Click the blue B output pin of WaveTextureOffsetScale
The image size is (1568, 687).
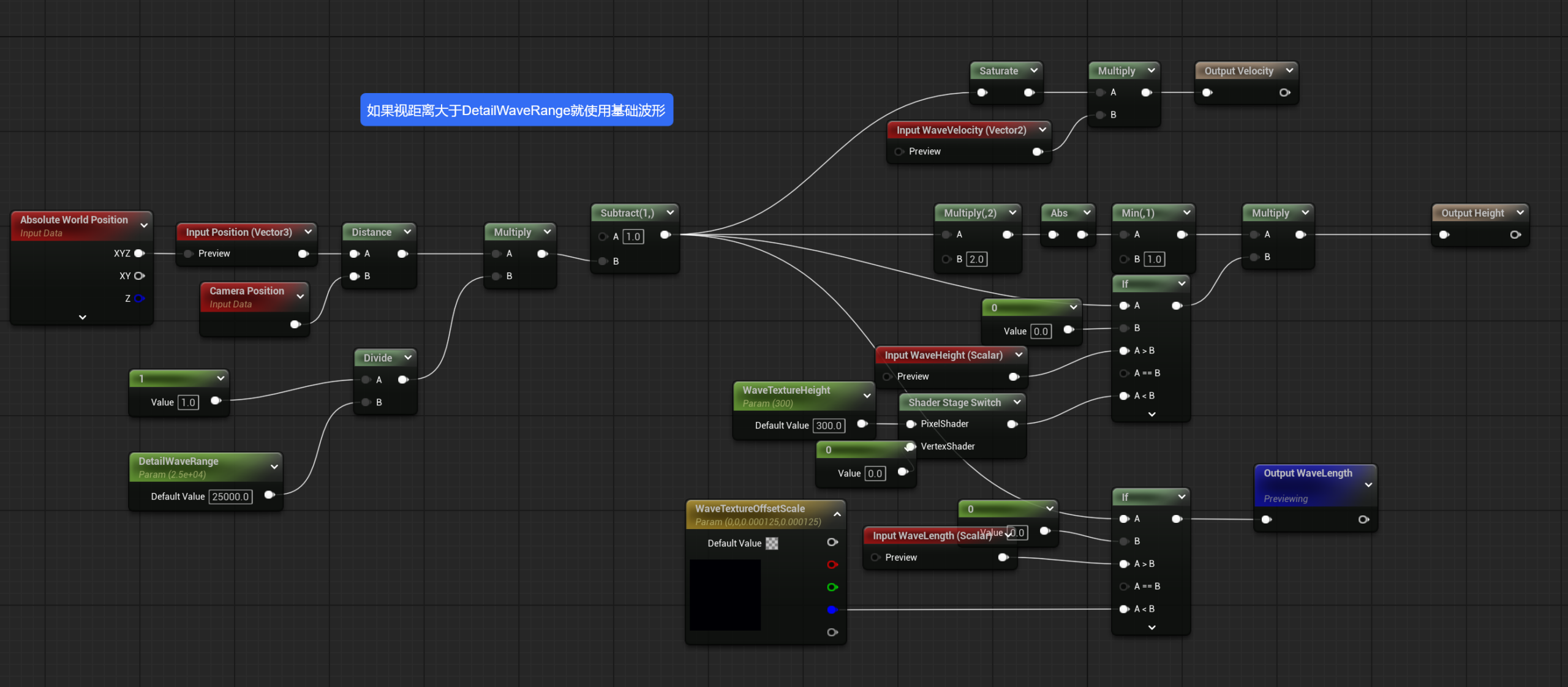(x=832, y=609)
